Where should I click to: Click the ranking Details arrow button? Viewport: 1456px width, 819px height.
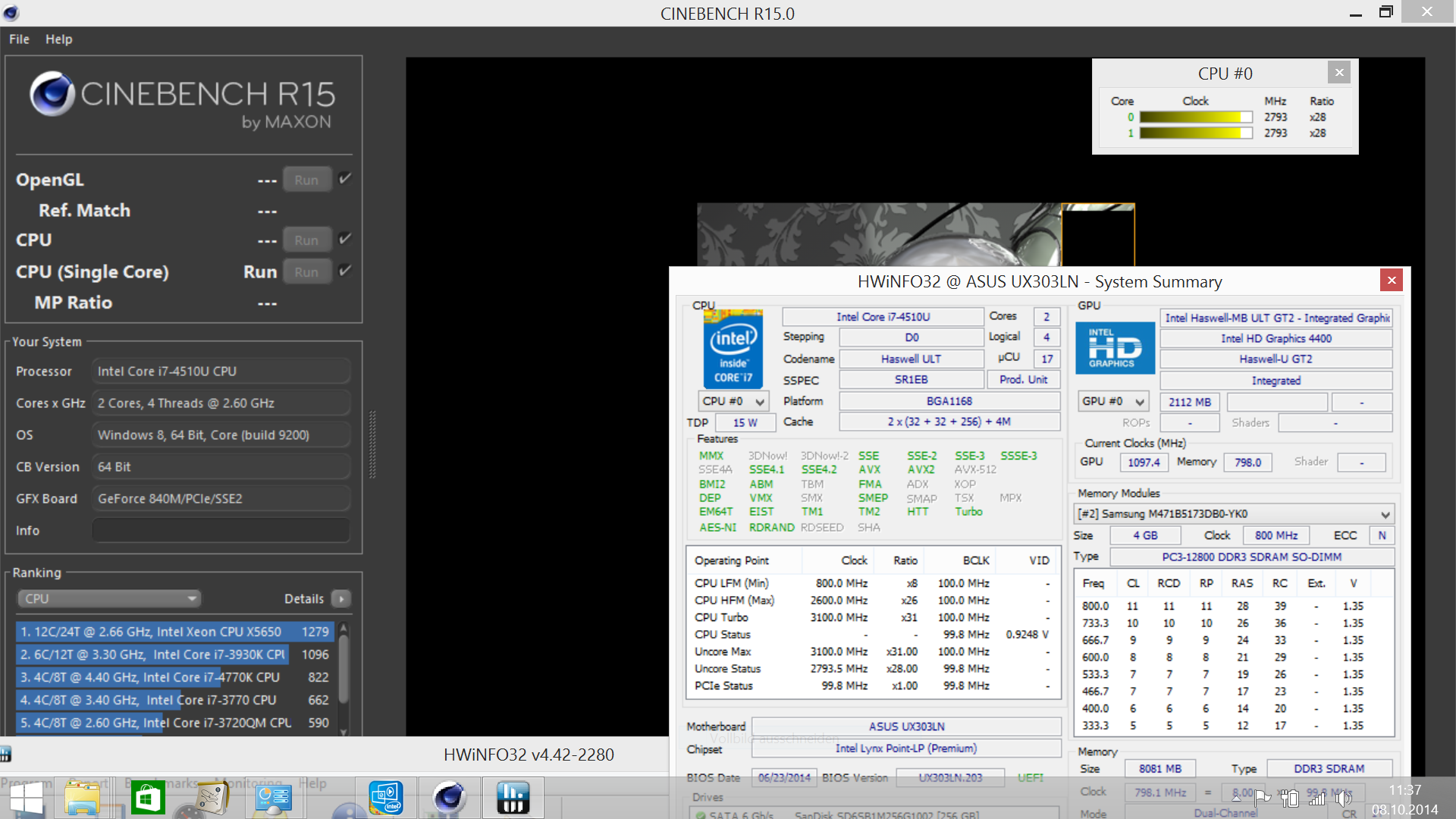(x=341, y=598)
